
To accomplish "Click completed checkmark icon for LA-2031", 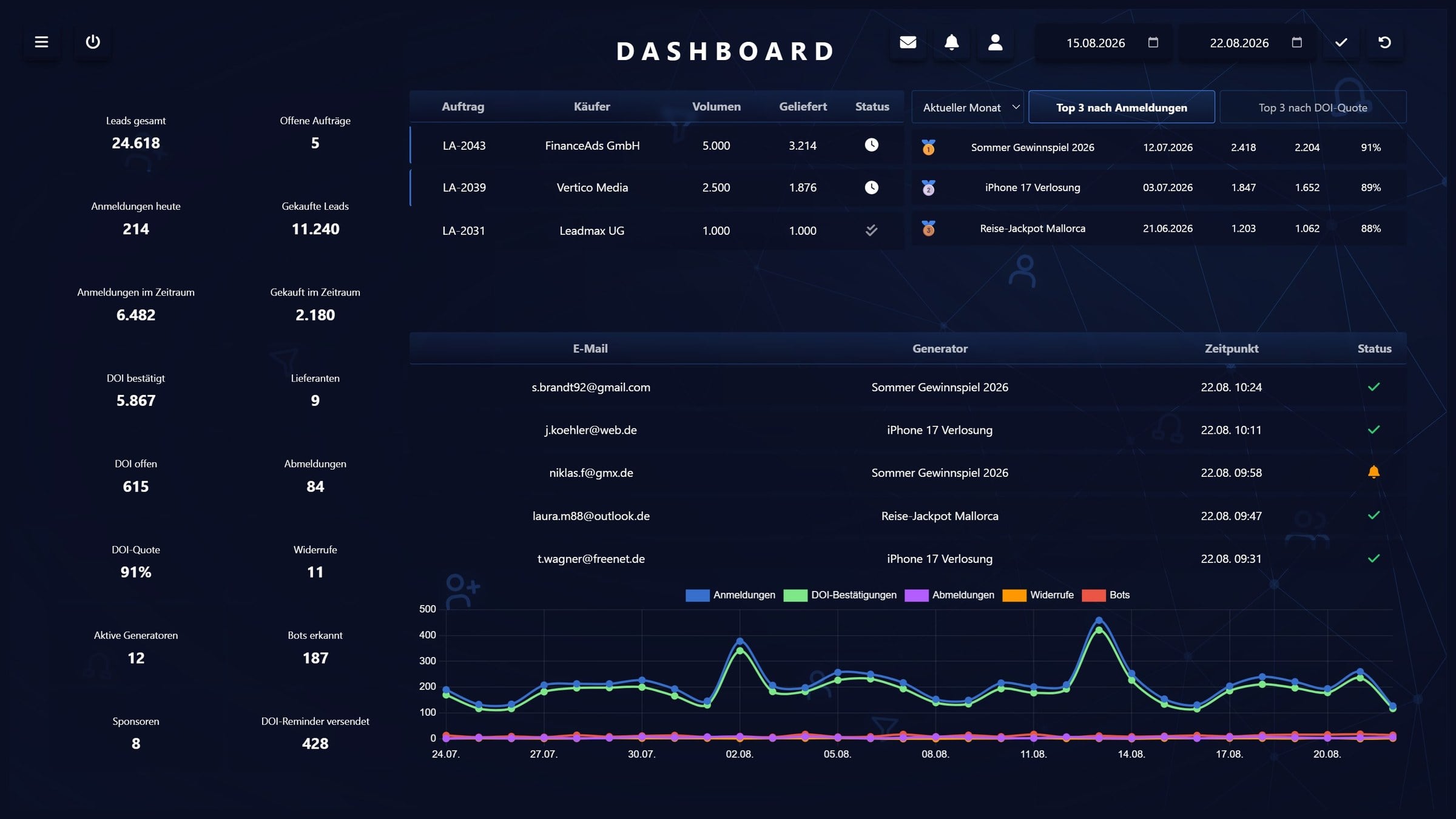I will coord(871,230).
